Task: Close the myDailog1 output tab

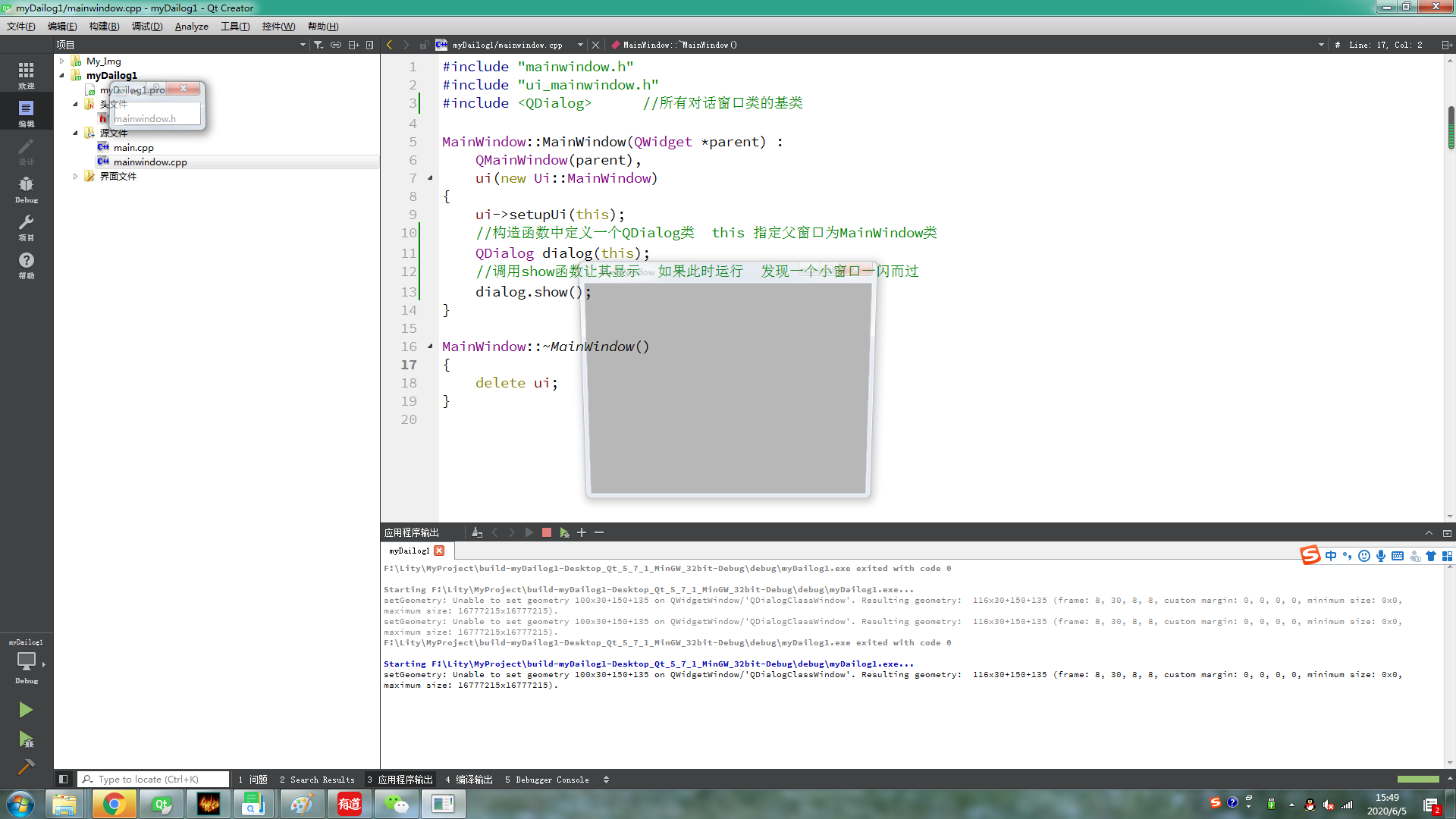Action: (439, 551)
